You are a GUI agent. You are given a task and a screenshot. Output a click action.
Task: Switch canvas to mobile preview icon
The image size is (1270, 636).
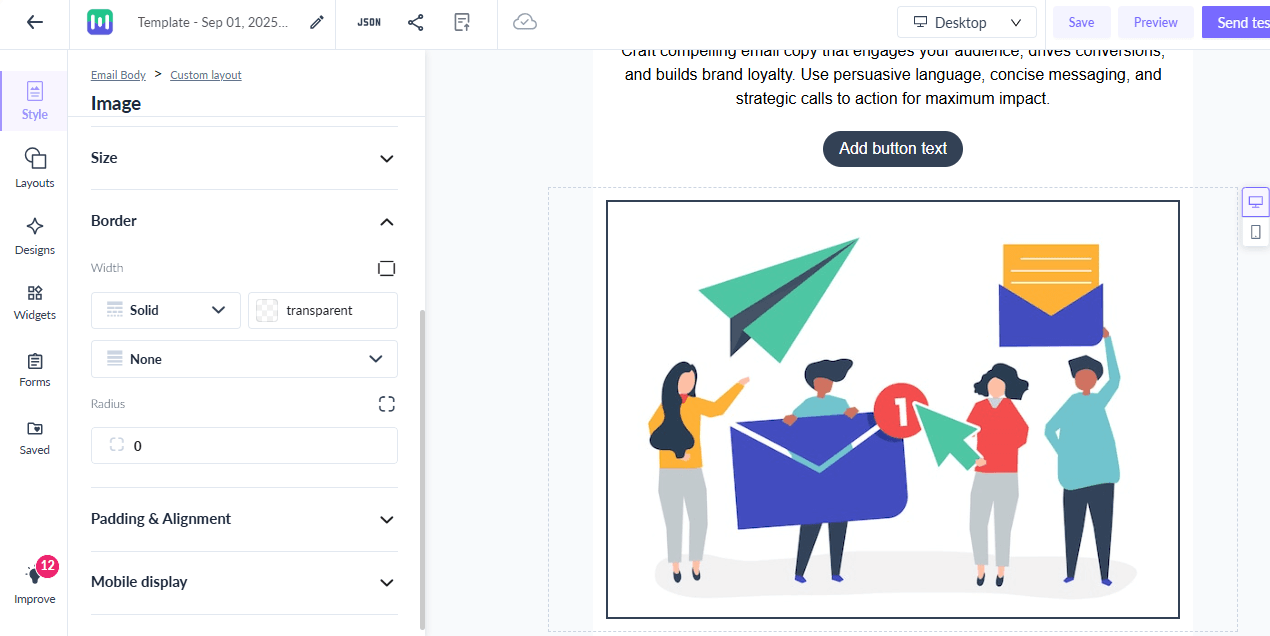(x=1256, y=232)
